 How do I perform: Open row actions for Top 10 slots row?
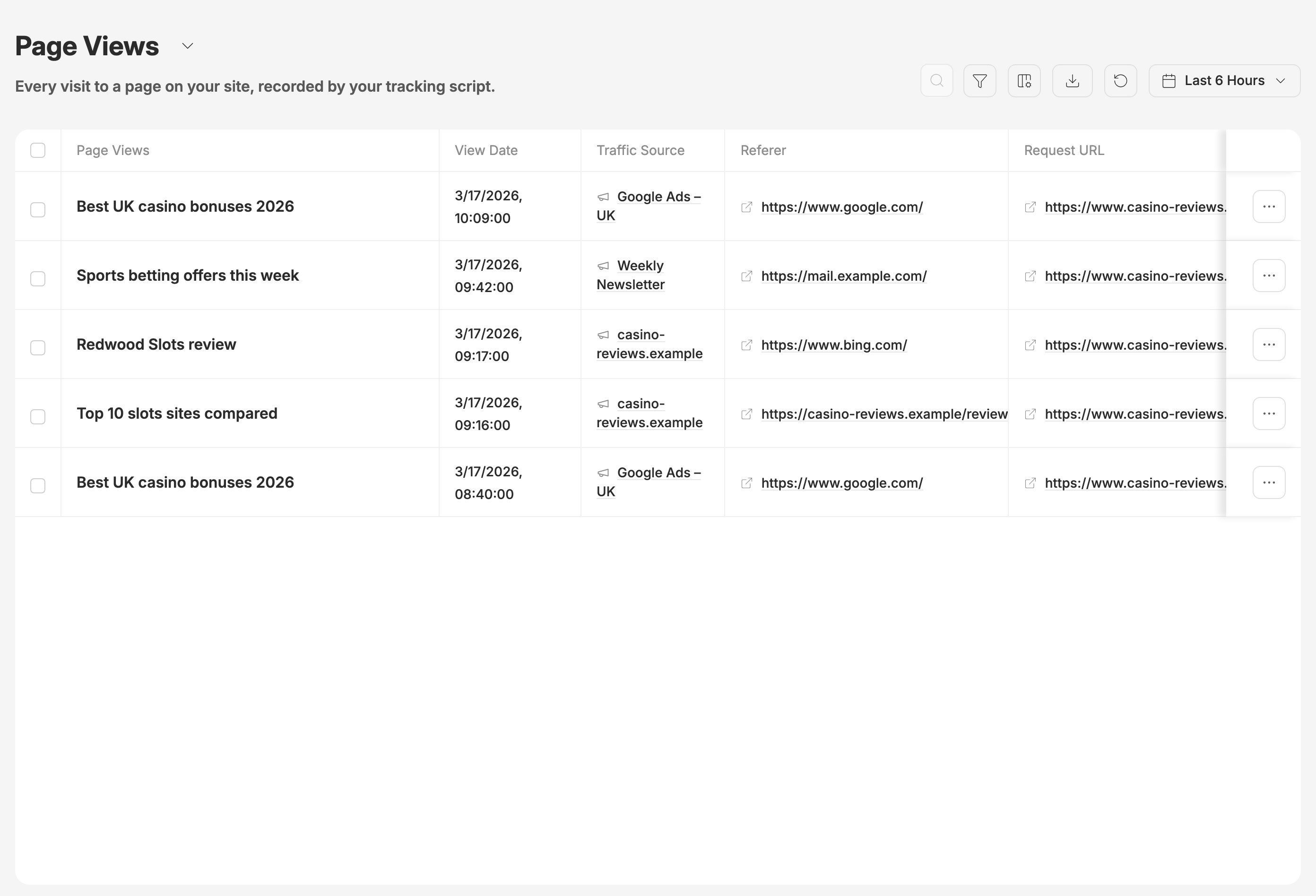(x=1268, y=414)
